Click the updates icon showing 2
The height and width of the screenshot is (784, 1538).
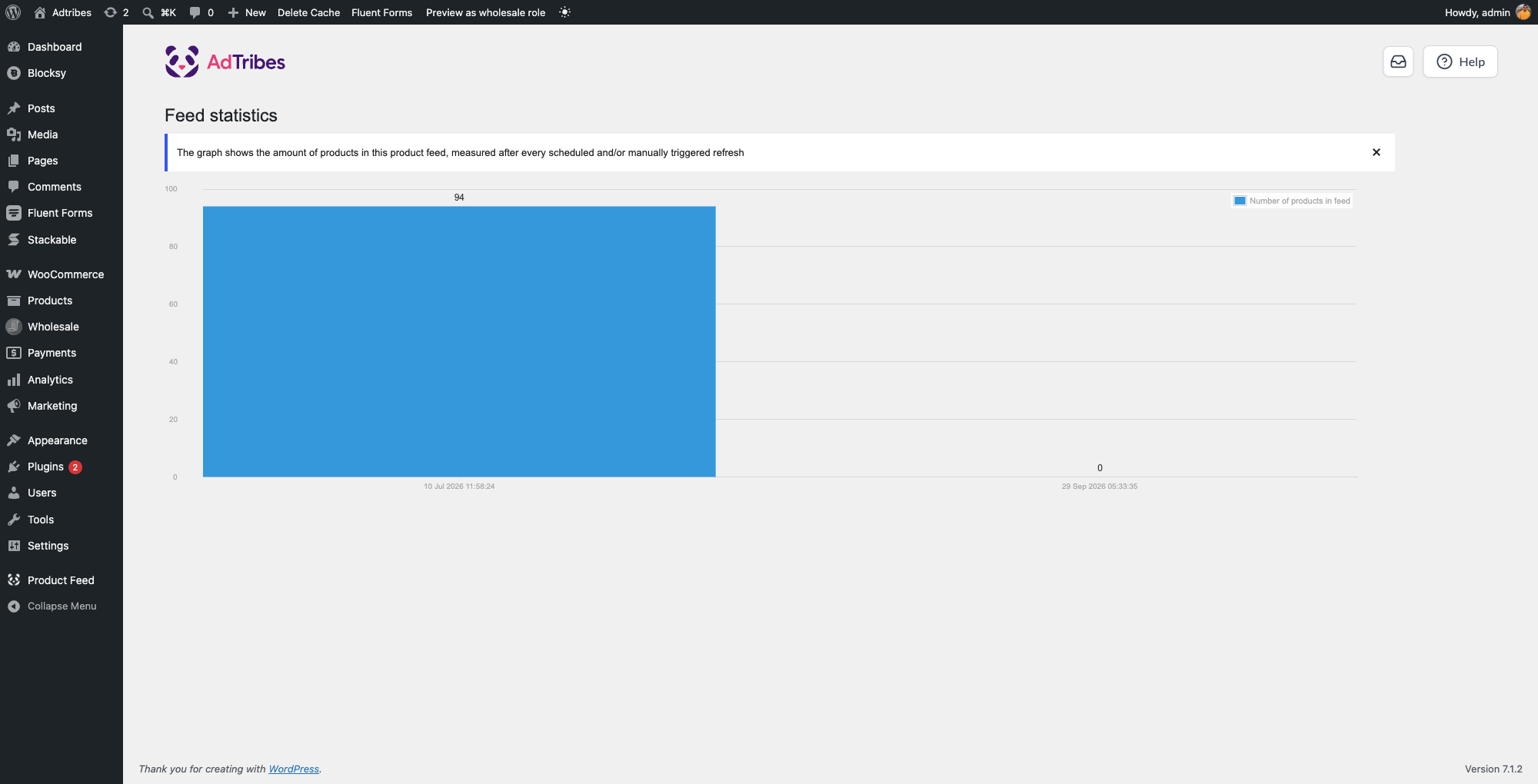click(116, 12)
